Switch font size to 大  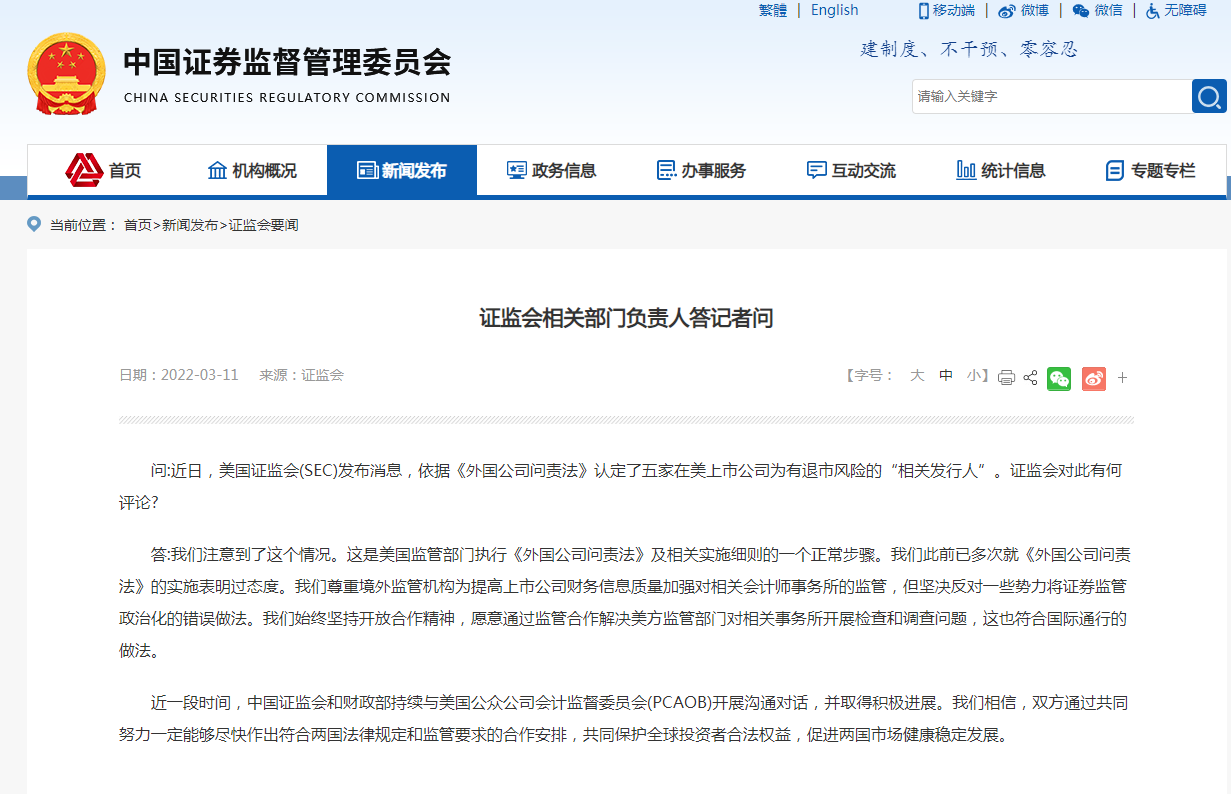point(917,378)
